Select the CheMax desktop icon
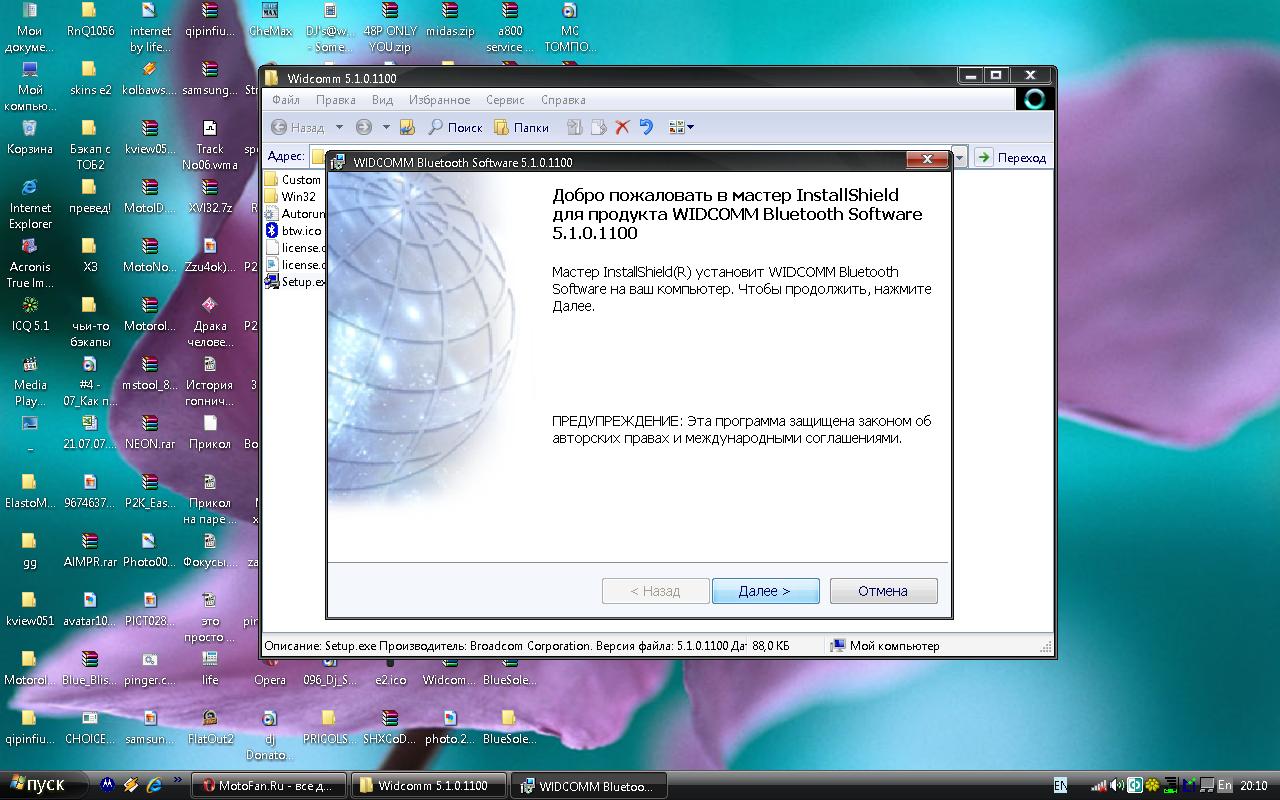This screenshot has width=1280, height=800. coord(270,20)
